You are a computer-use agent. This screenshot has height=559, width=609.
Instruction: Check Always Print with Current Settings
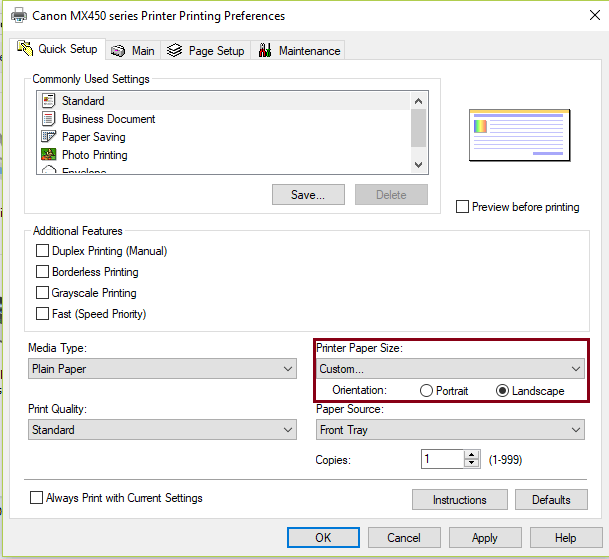[x=37, y=498]
